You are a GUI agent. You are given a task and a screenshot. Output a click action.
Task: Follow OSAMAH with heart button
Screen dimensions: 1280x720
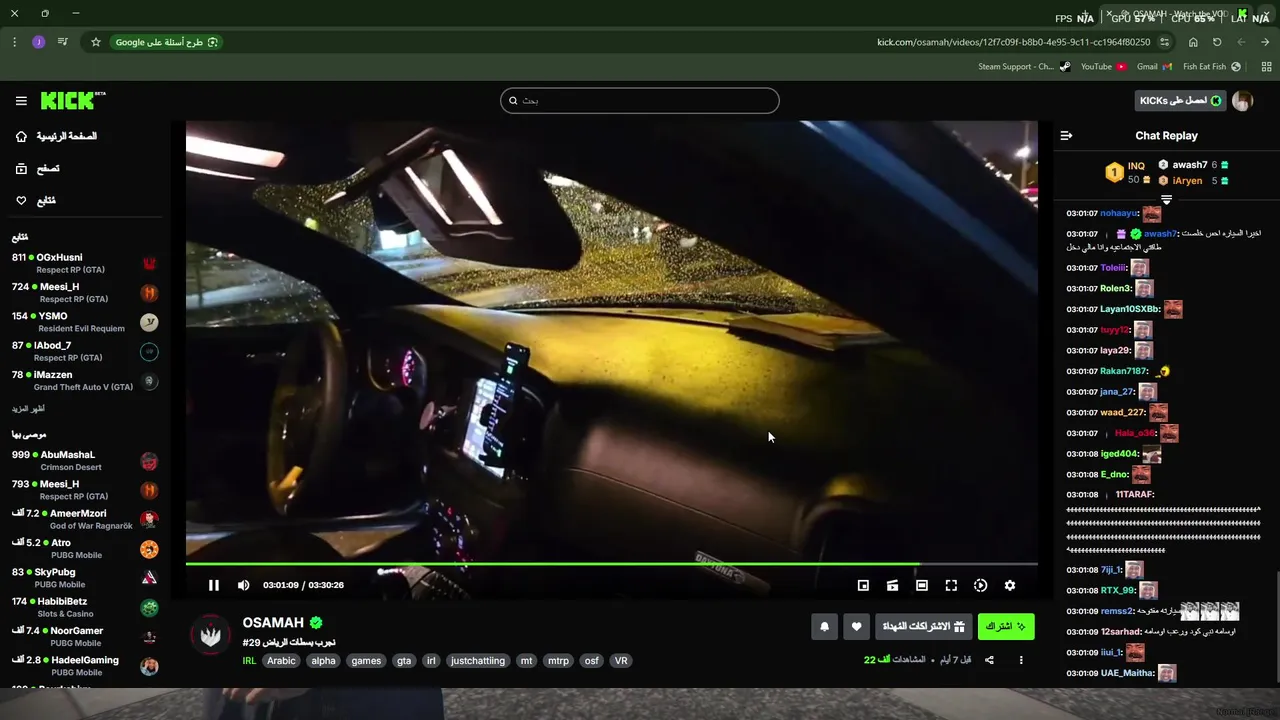tap(856, 627)
